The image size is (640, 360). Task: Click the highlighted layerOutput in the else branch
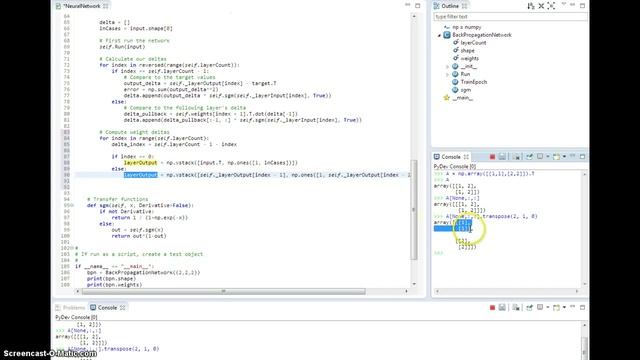click(140, 175)
